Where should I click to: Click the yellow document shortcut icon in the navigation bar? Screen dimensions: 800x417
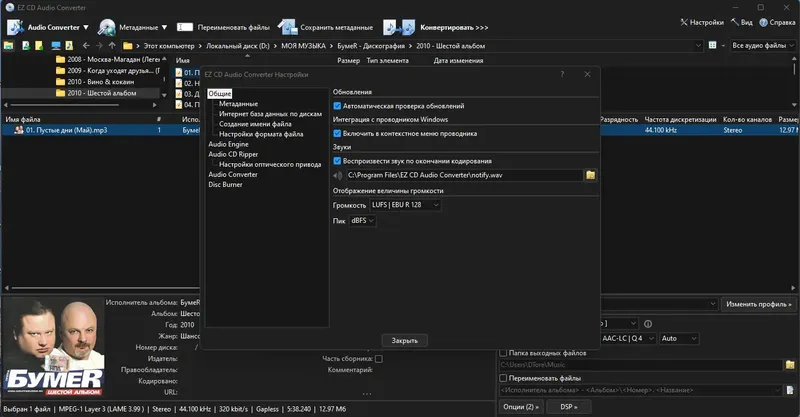(x=39, y=45)
